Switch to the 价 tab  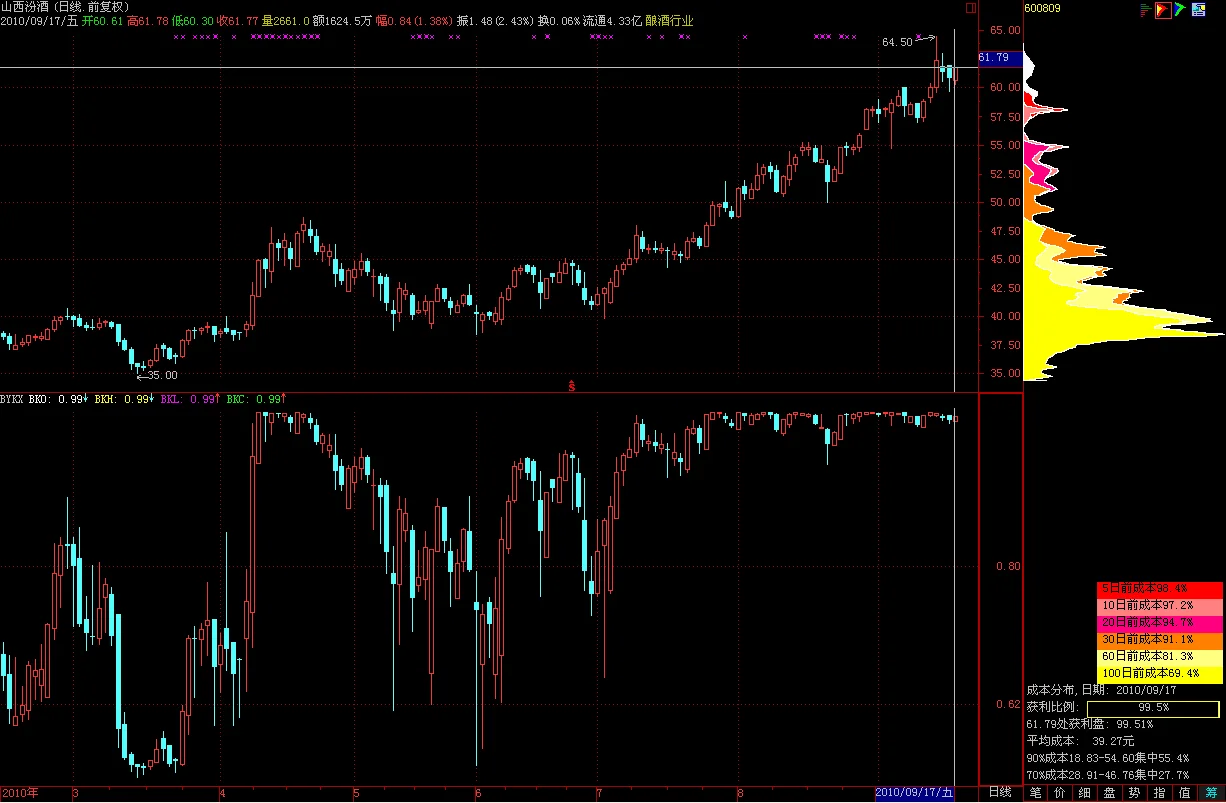pyautogui.click(x=1060, y=793)
